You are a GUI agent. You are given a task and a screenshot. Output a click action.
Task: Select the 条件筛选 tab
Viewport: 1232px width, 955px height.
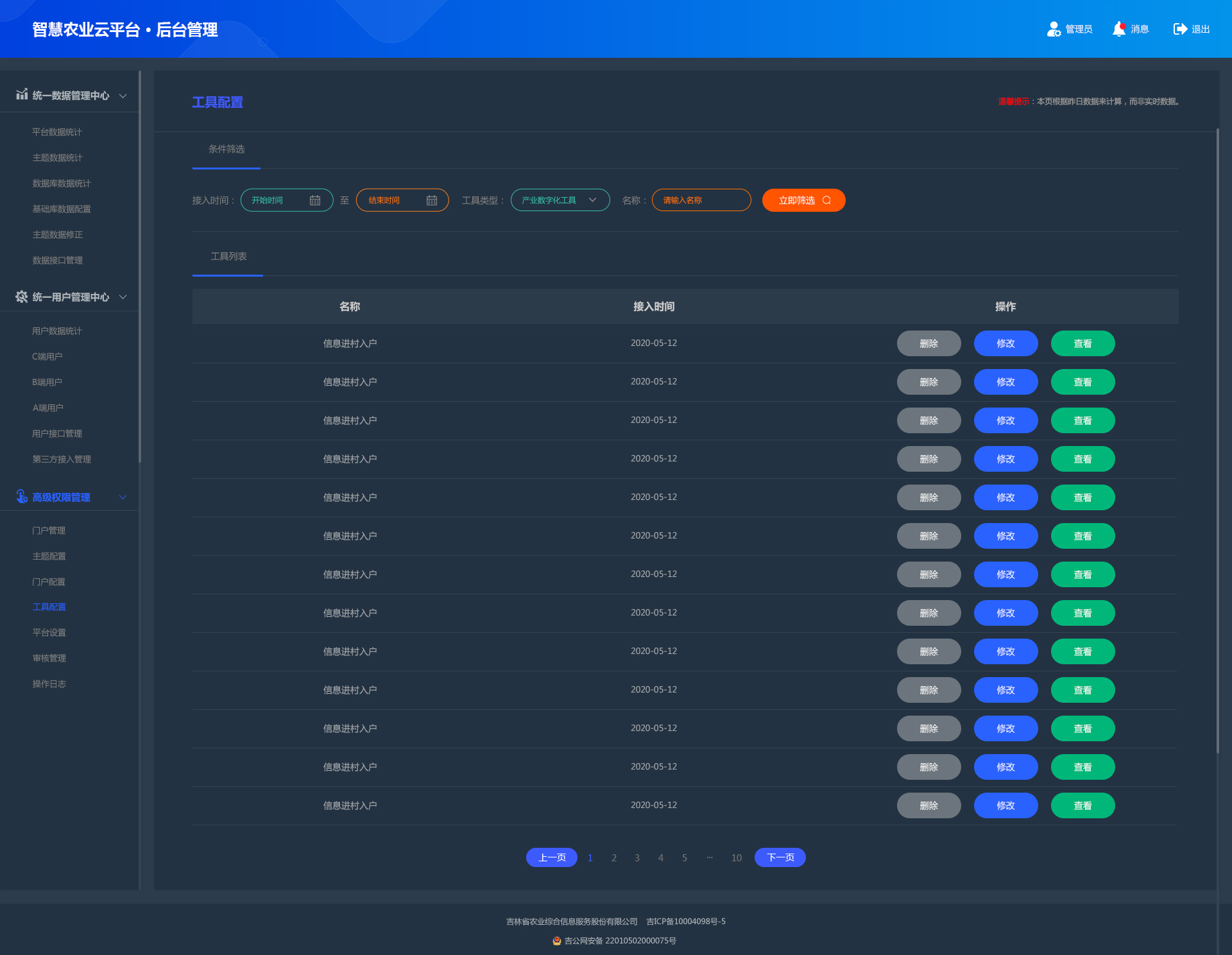pos(227,149)
